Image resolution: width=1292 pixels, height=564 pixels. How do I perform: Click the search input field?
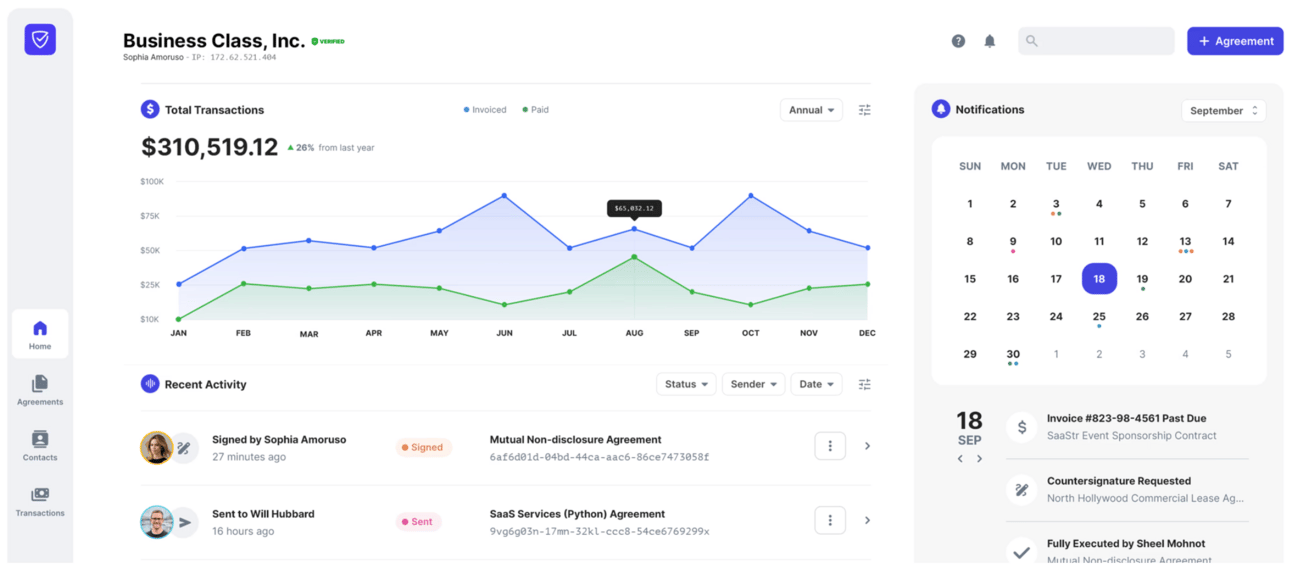point(1096,41)
